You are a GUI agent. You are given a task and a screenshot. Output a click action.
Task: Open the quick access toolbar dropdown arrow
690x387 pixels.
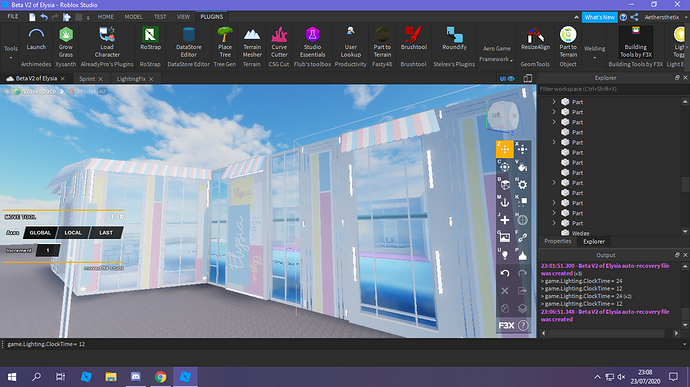(88, 18)
